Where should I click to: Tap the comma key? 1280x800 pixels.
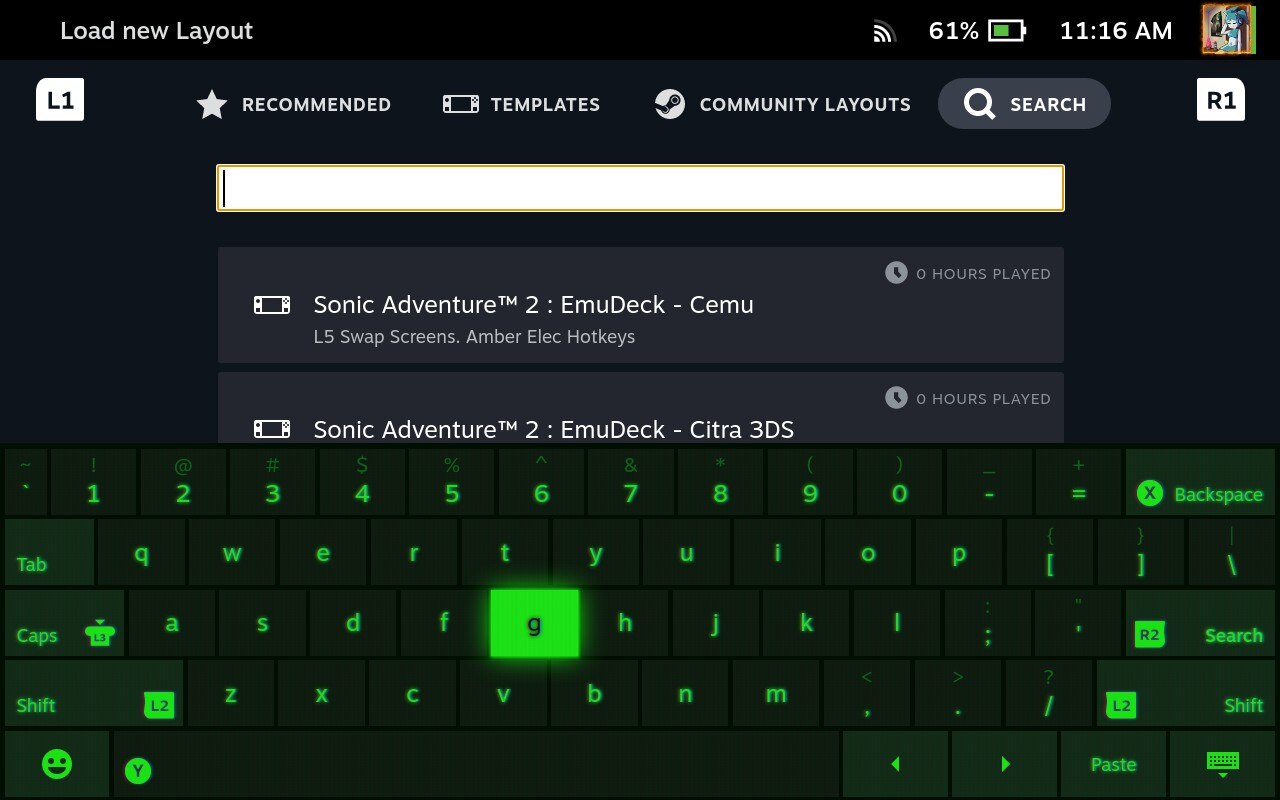[867, 693]
